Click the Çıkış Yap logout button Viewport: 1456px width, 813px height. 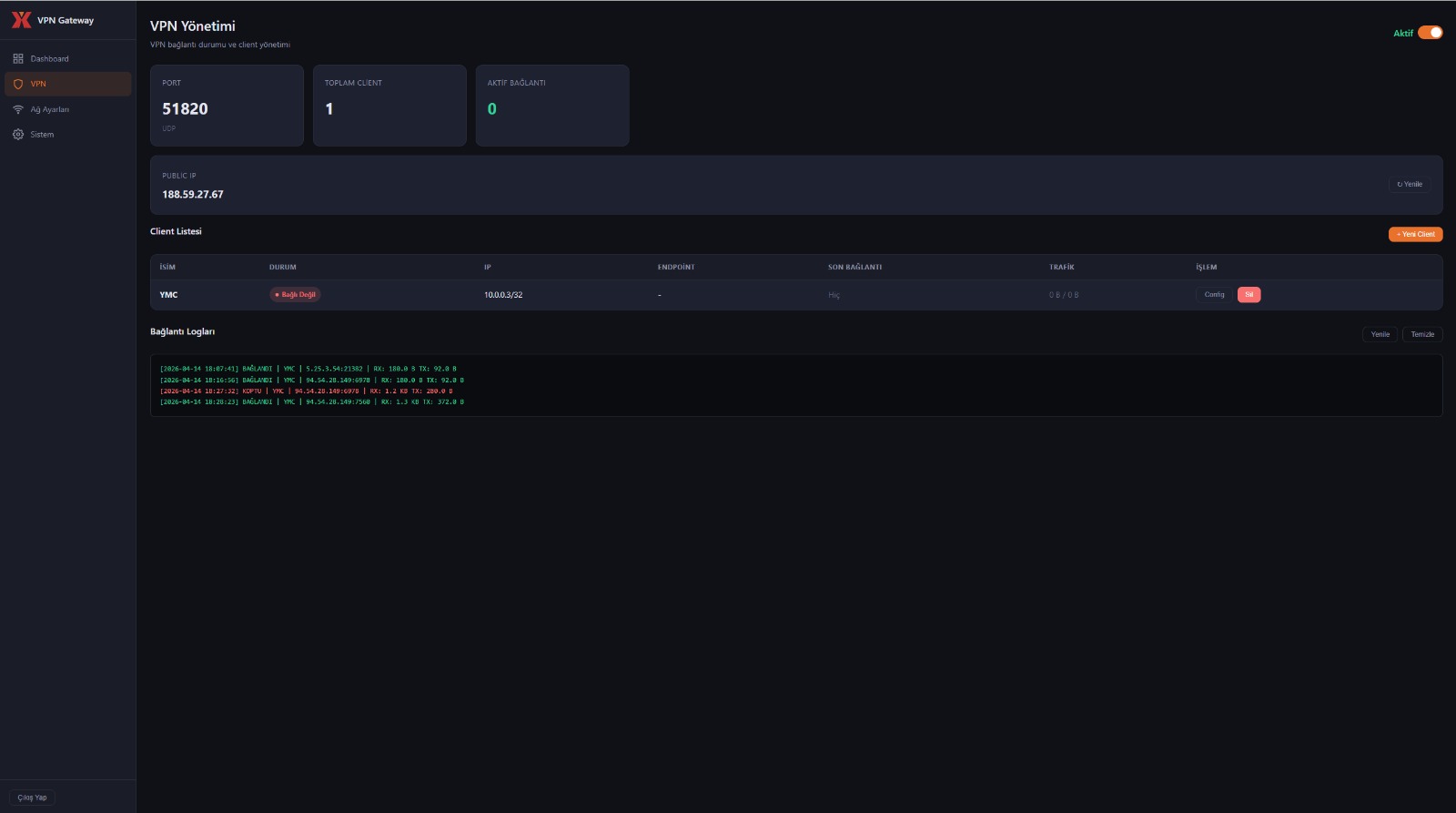point(32,798)
